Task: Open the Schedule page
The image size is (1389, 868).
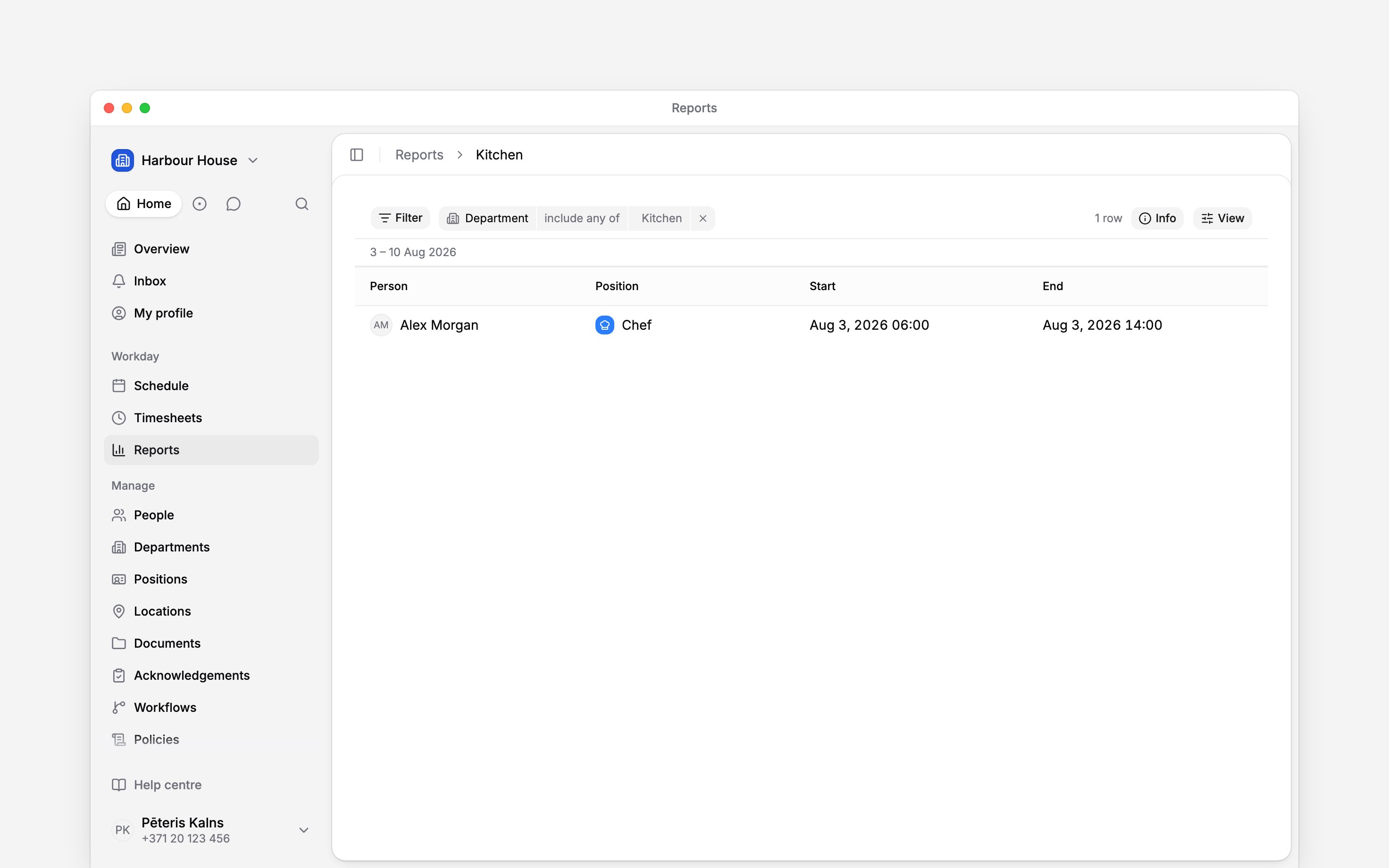Action: pyautogui.click(x=210, y=386)
